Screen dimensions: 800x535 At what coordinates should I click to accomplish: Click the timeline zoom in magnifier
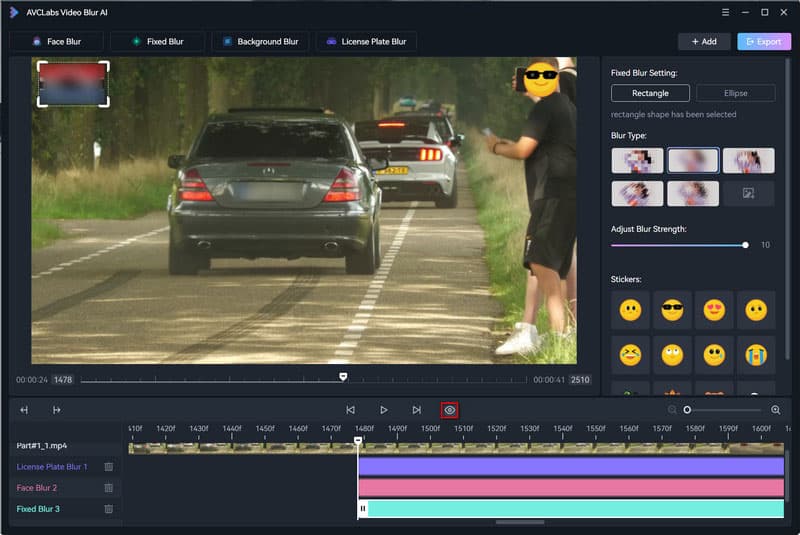click(776, 410)
